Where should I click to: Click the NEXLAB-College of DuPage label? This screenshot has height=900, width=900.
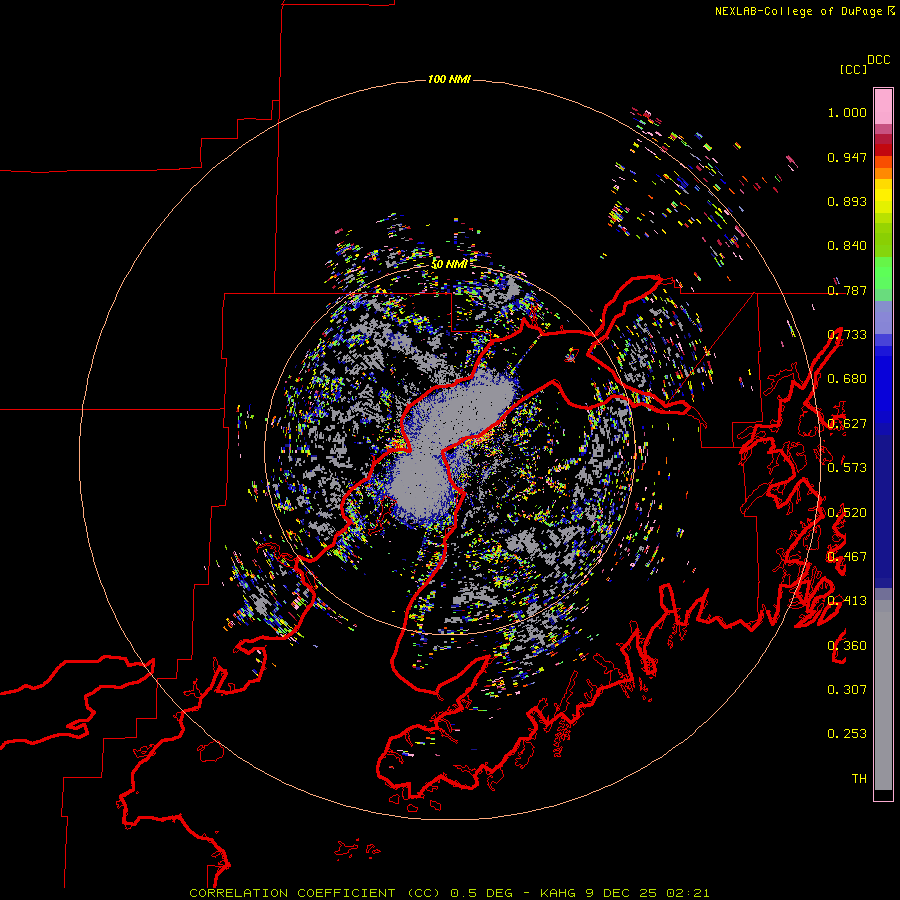coord(798,11)
